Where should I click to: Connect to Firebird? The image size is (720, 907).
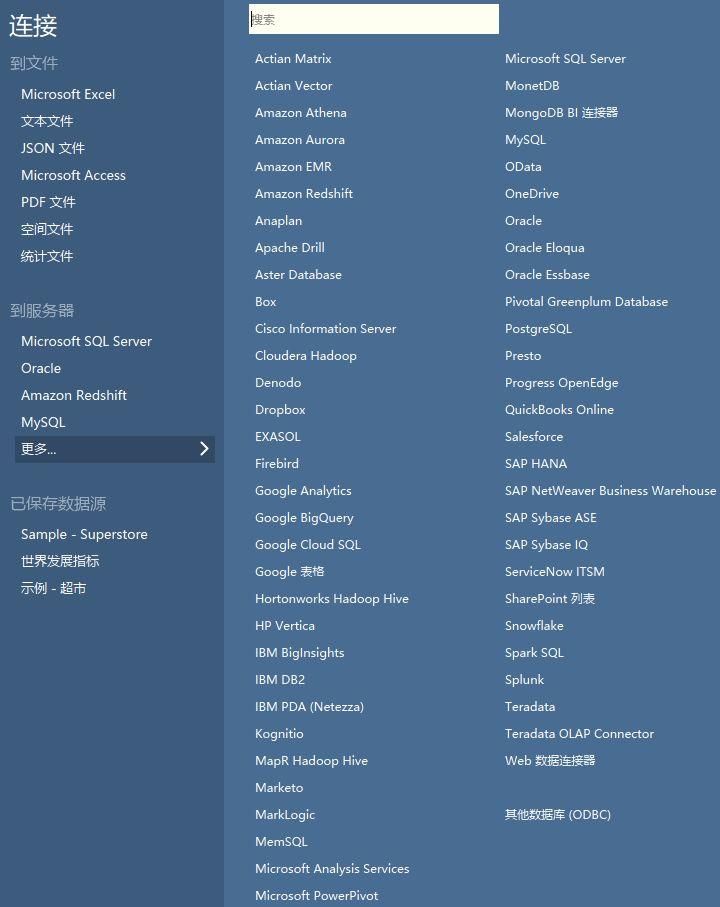[277, 463]
